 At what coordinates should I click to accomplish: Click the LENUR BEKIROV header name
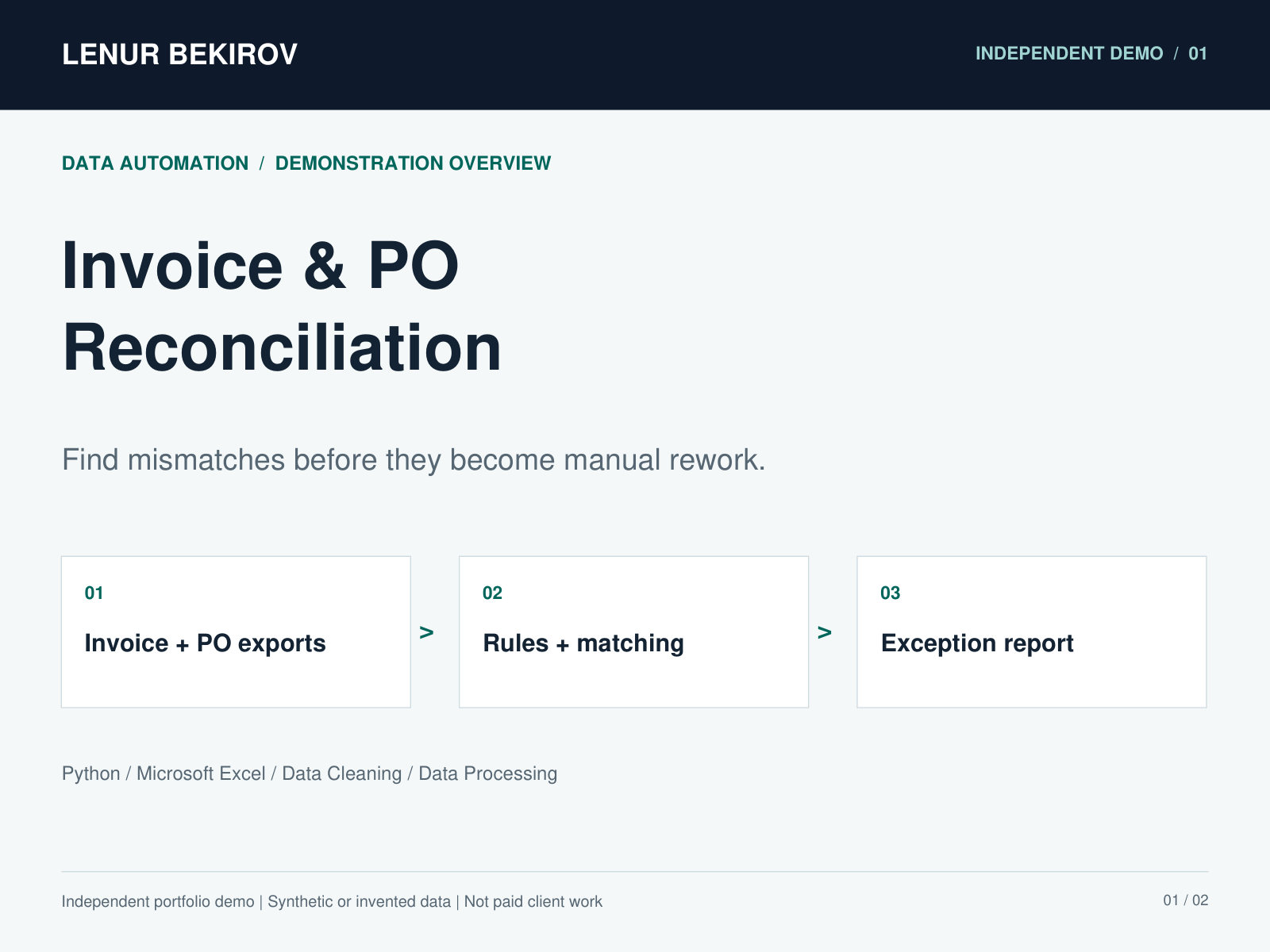click(x=179, y=55)
